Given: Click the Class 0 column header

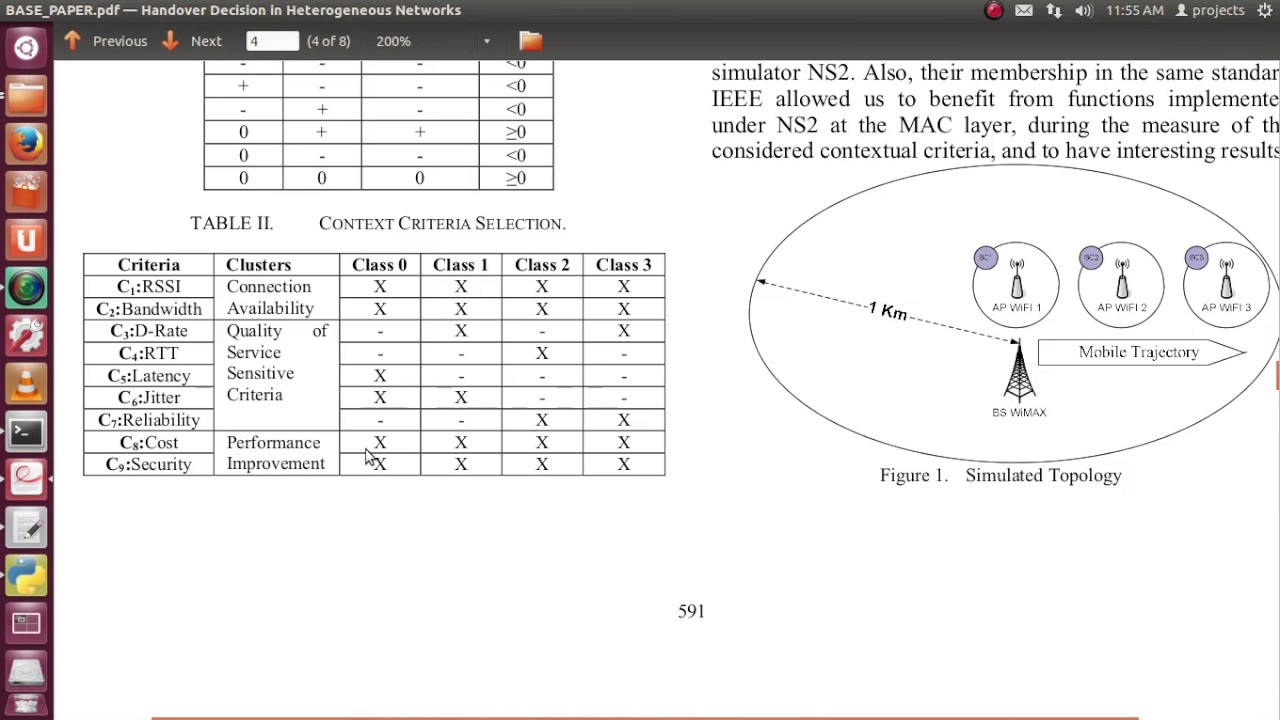Looking at the screenshot, I should tap(379, 265).
